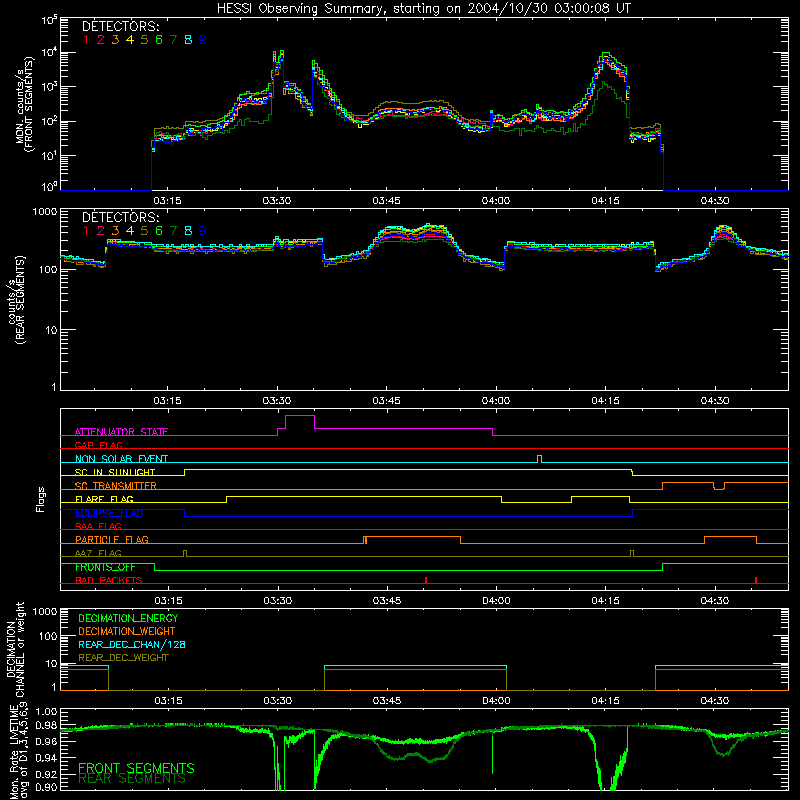Click the Flags vertical axis label
This screenshot has width=800, height=800.
(x=41, y=499)
